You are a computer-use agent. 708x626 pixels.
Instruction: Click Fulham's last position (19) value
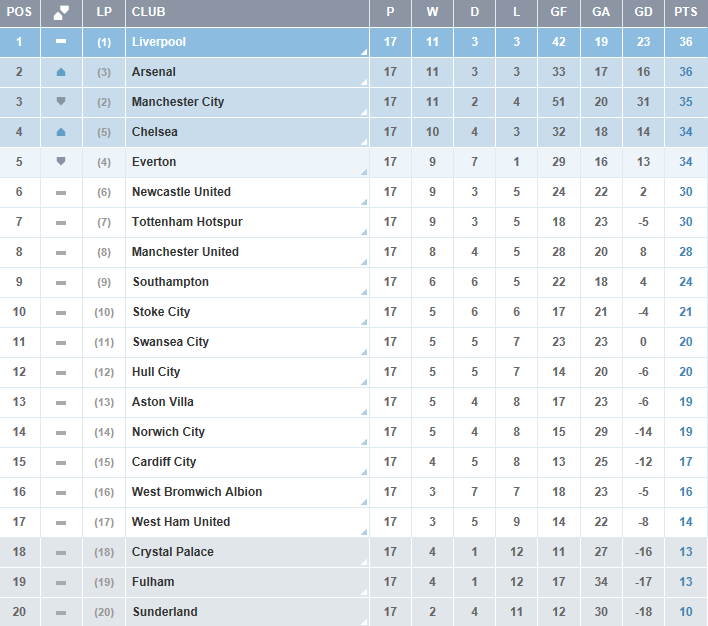(104, 582)
